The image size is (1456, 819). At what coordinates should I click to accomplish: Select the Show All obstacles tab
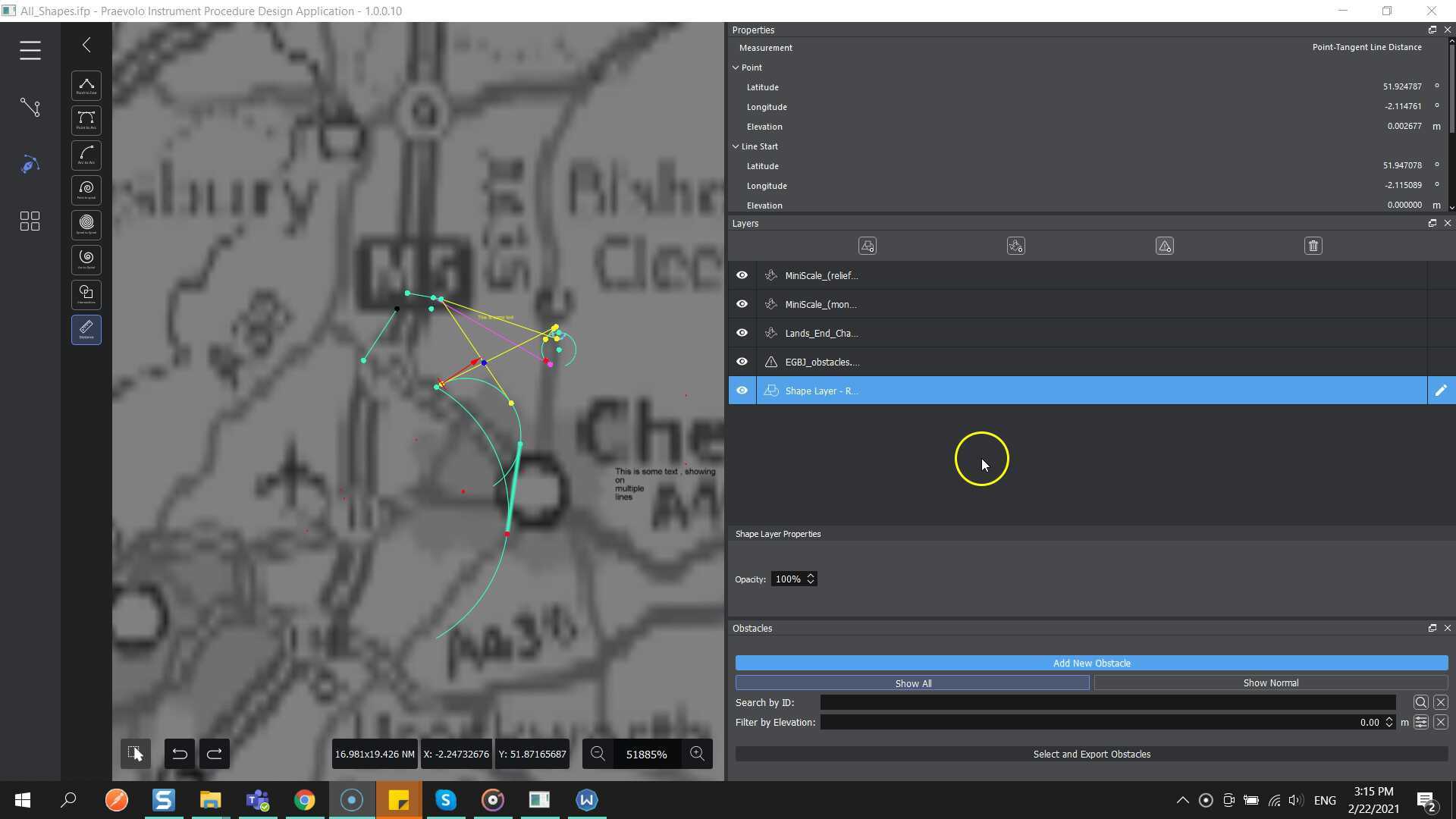coord(912,683)
